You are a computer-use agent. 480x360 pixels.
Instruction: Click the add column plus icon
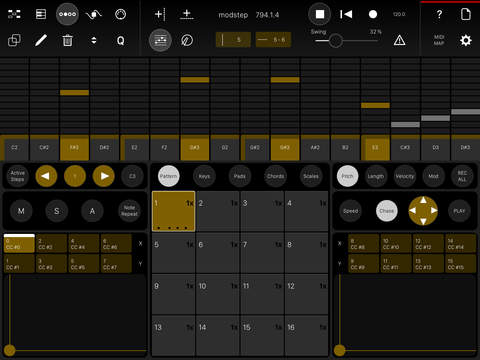[x=160, y=14]
